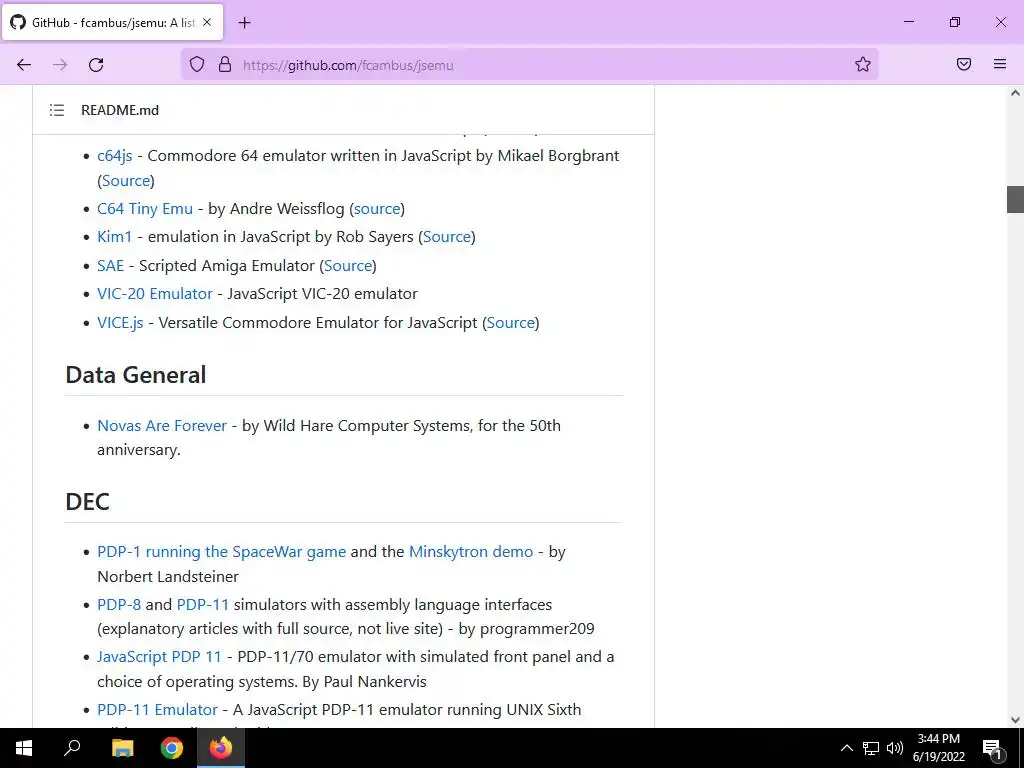Click the site security padlock icon
The width and height of the screenshot is (1024, 768).
point(225,64)
